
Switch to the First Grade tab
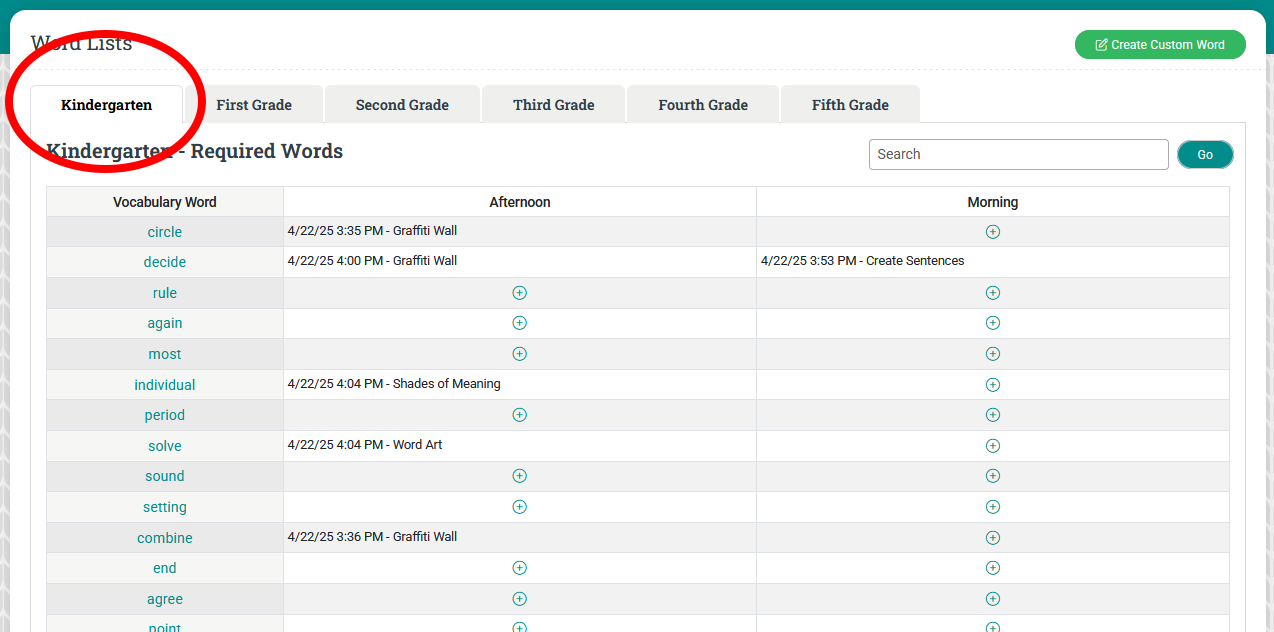coord(254,105)
